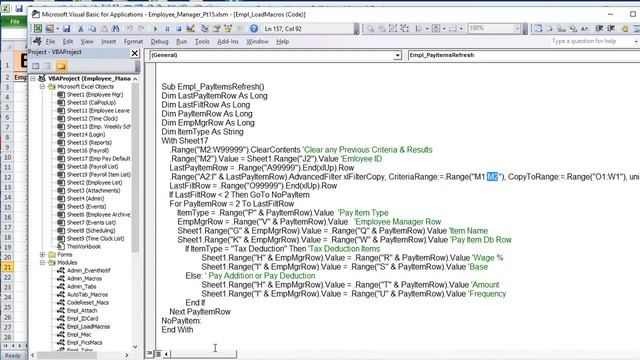Select ThisWorkbook in project tree
This screenshot has width=640, height=360.
click(83, 247)
